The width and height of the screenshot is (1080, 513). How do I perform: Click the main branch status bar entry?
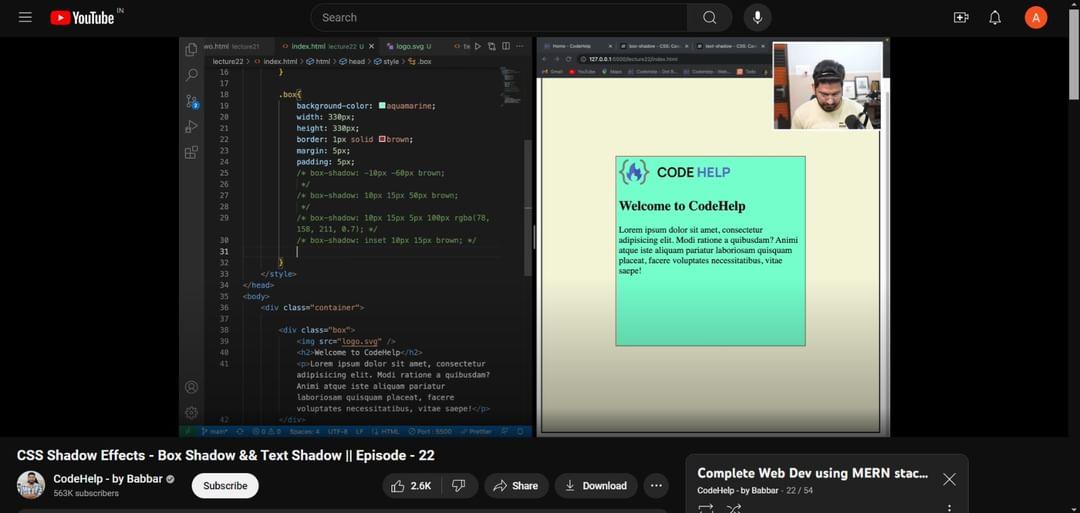214,431
